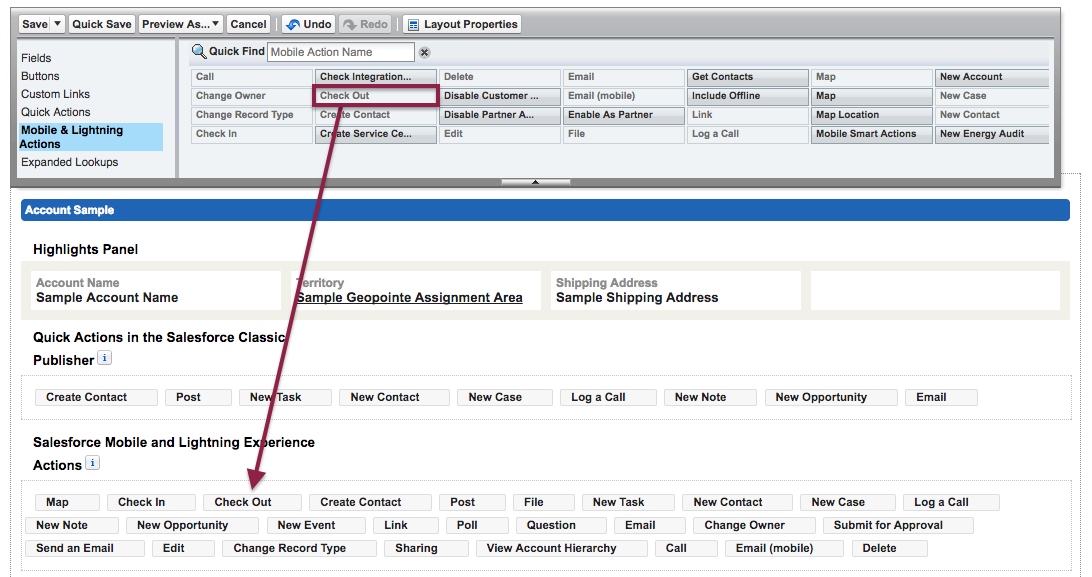Viewport: 1092px width, 577px height.
Task: Open info icon beside Classic Publisher heading
Action: [x=104, y=358]
